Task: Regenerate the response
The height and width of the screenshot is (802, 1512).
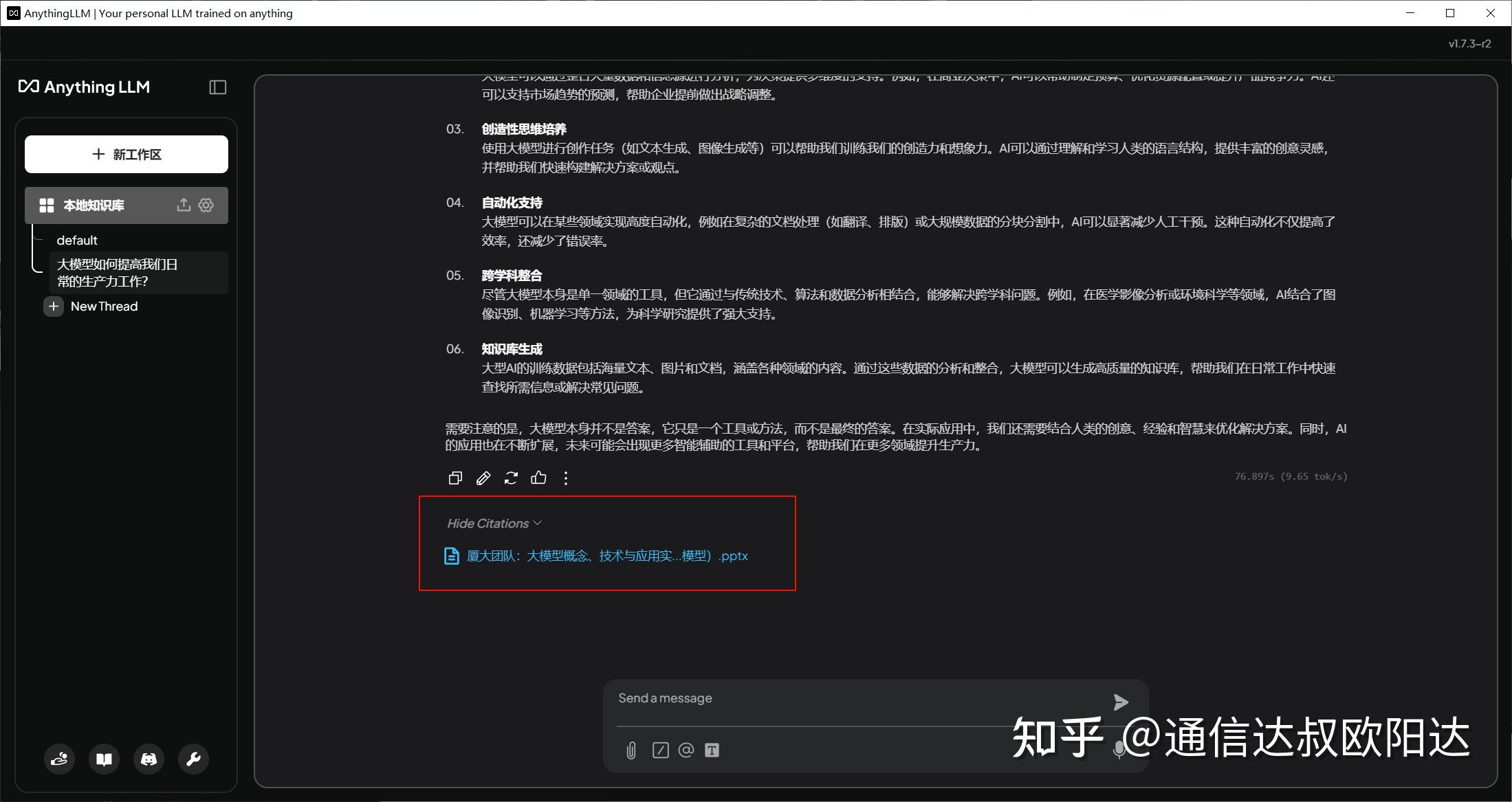Action: click(x=511, y=478)
